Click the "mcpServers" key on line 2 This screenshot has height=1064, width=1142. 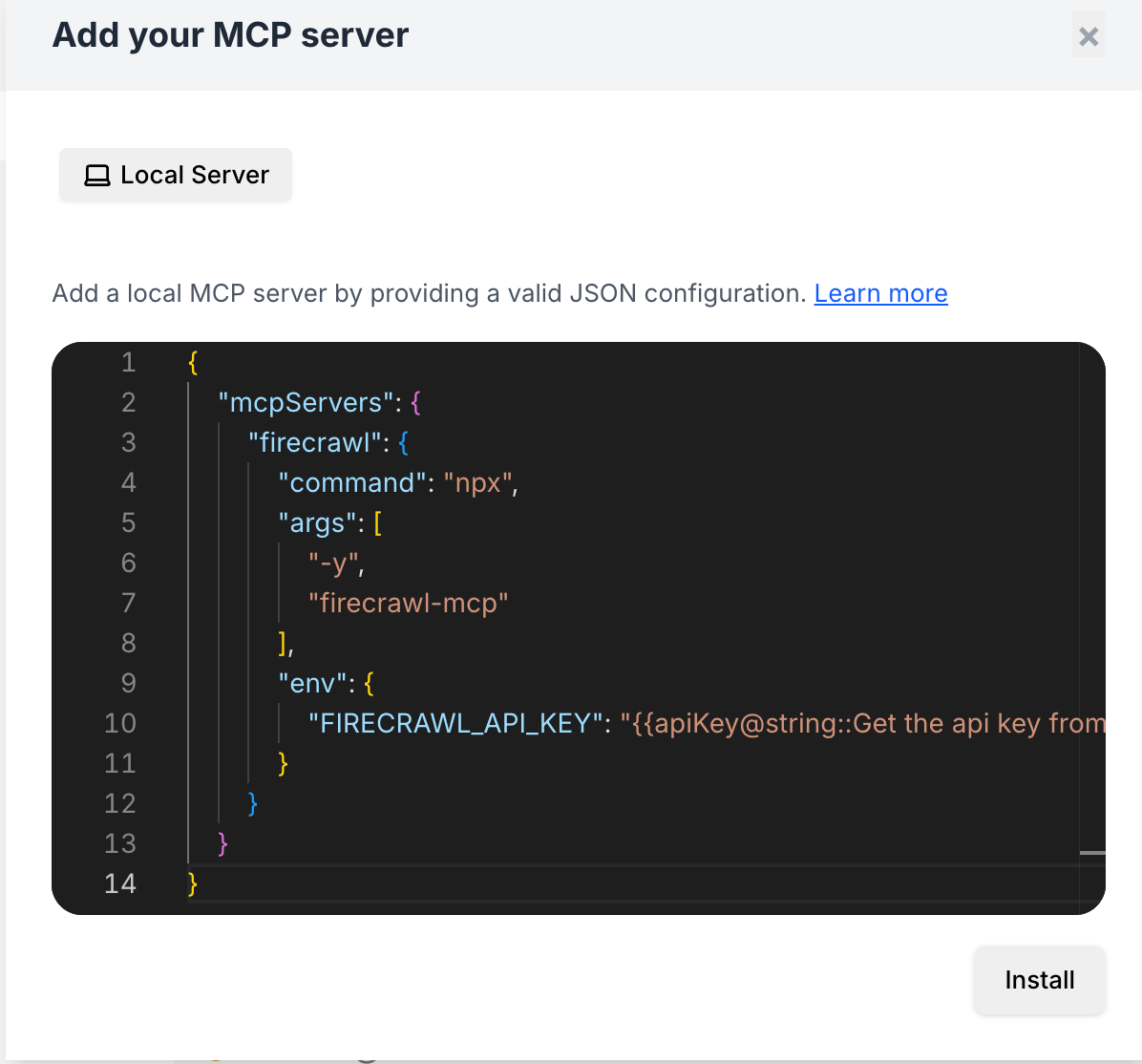[306, 402]
